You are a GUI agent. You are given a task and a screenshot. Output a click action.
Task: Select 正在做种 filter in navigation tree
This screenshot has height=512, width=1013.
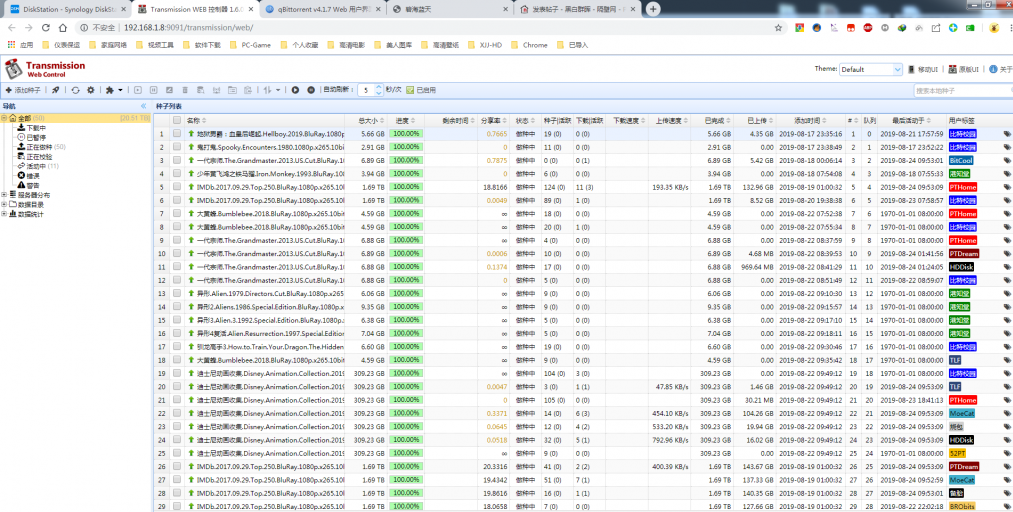[x=38, y=147]
